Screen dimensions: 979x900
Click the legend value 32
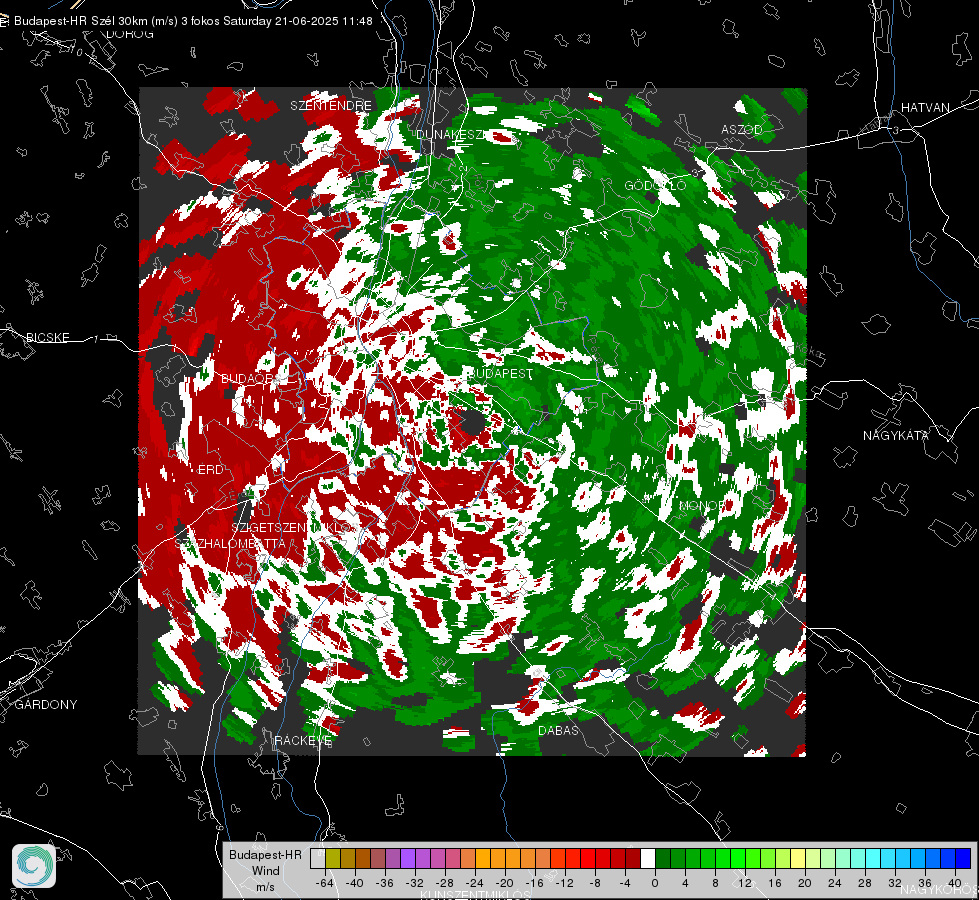pos(895,883)
